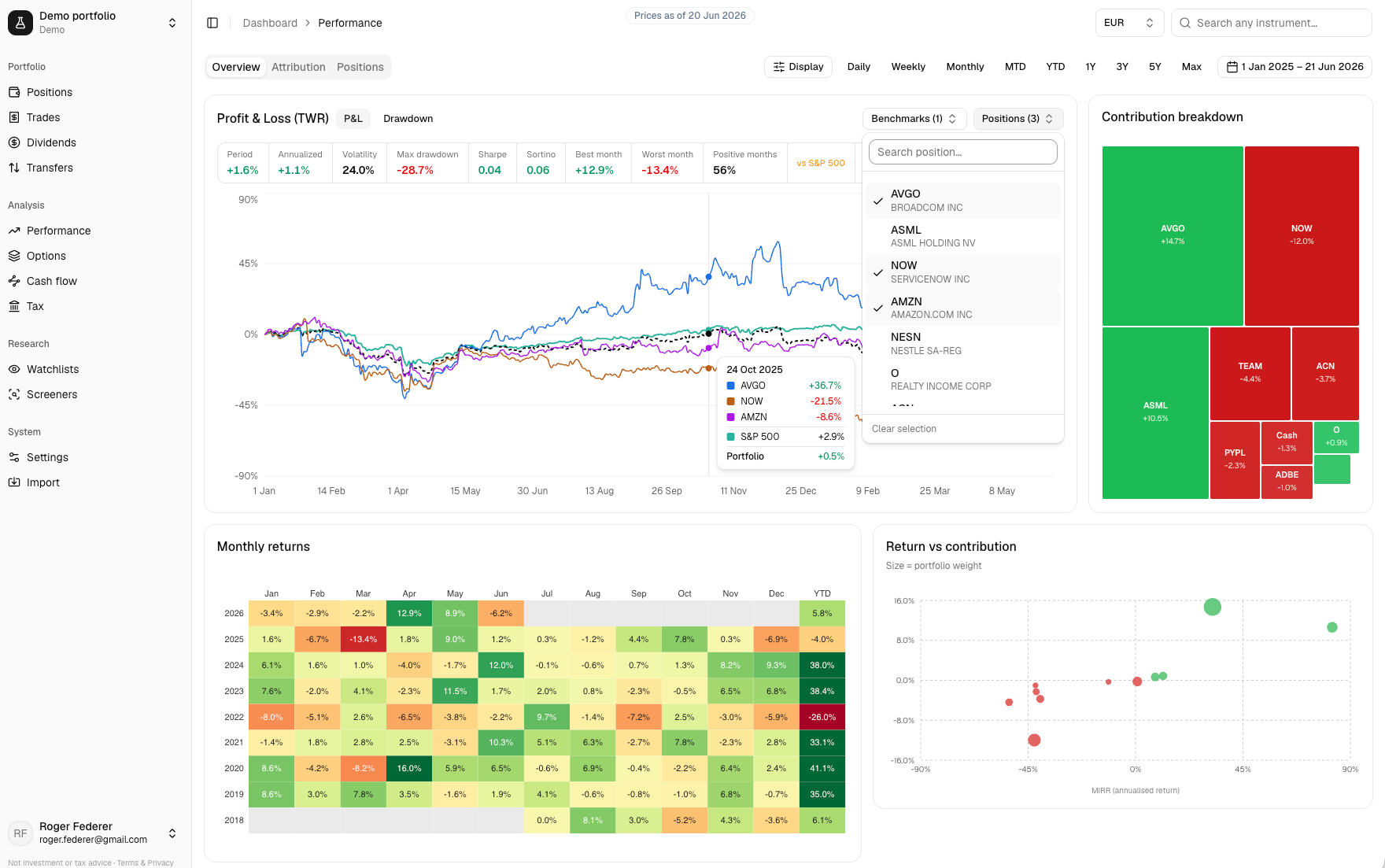Select the Daily interval
The height and width of the screenshot is (868, 1385).
click(859, 67)
